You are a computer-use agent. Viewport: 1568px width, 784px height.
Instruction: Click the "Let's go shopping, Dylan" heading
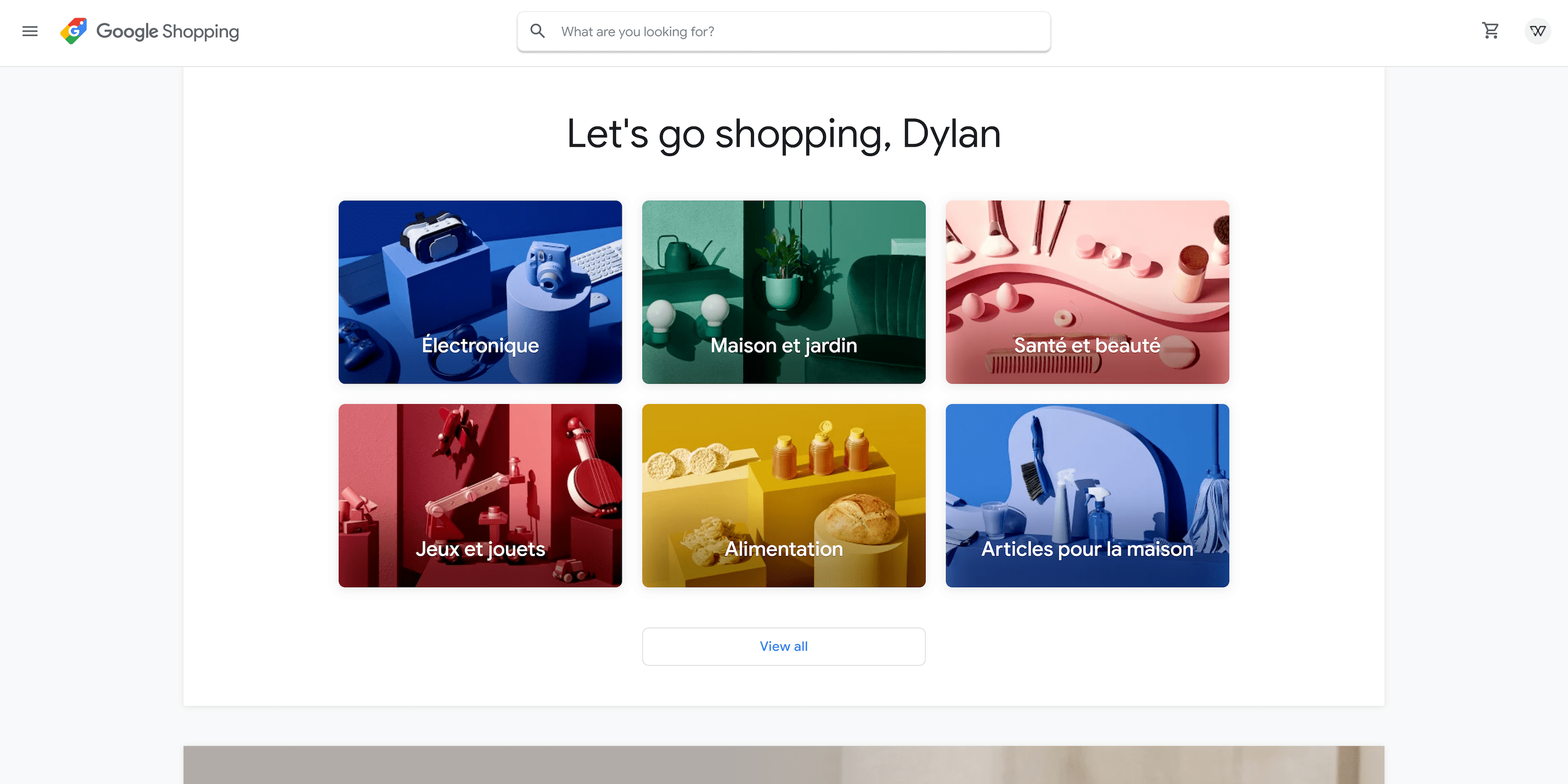click(784, 134)
